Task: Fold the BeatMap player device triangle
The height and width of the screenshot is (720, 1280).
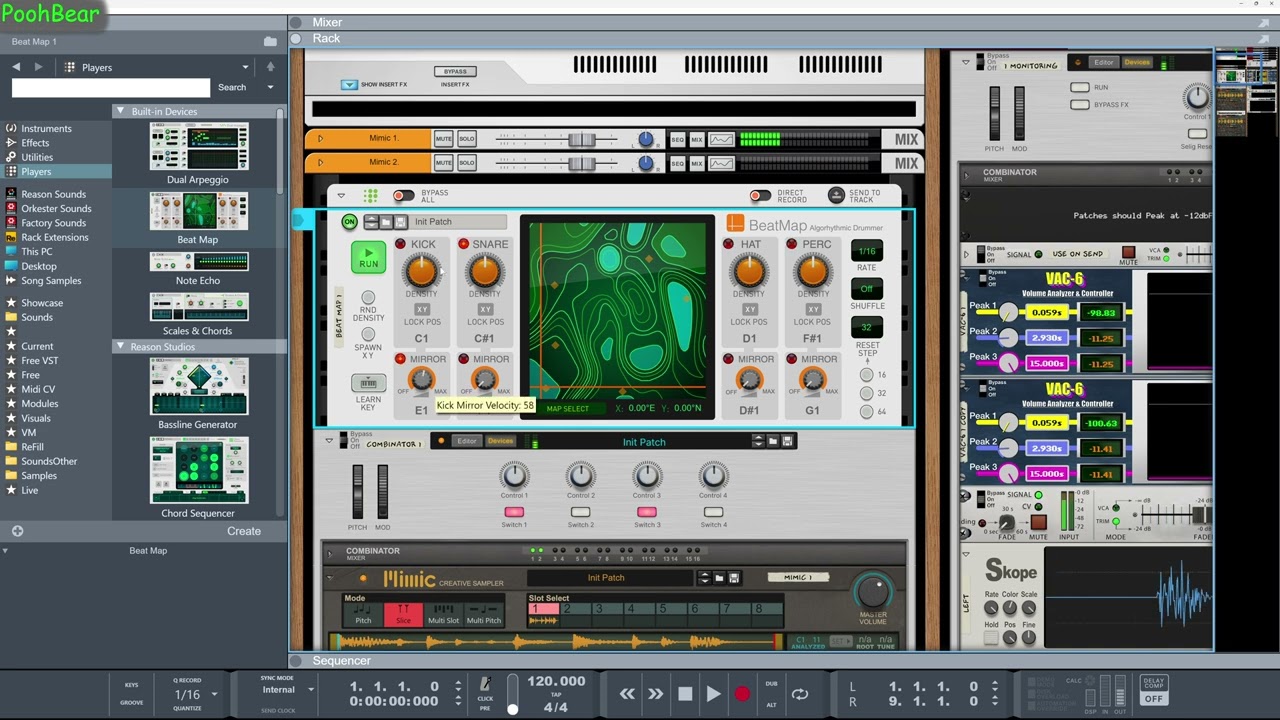Action: pyautogui.click(x=341, y=196)
